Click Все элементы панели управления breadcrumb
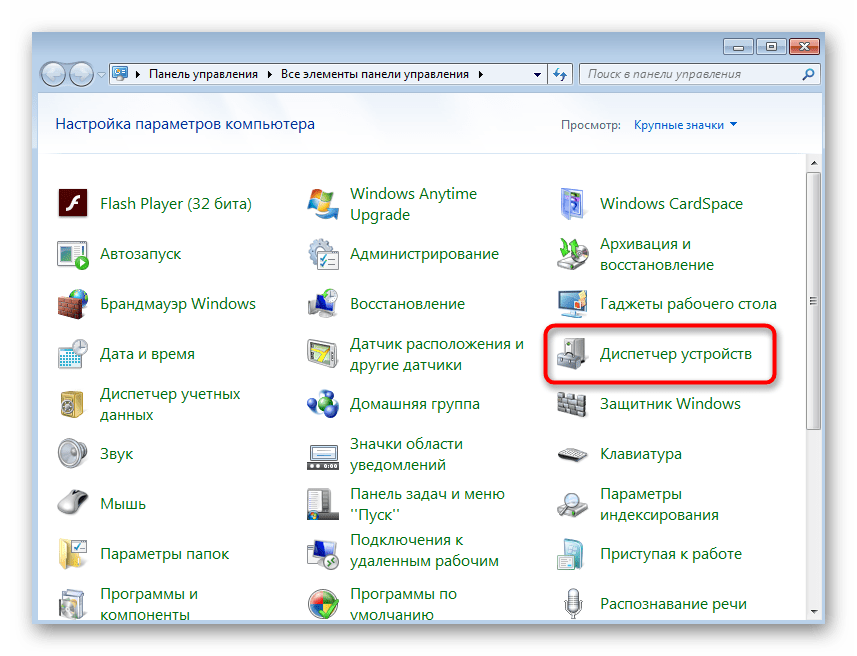Screen dimensions: 857x656 [x=375, y=74]
